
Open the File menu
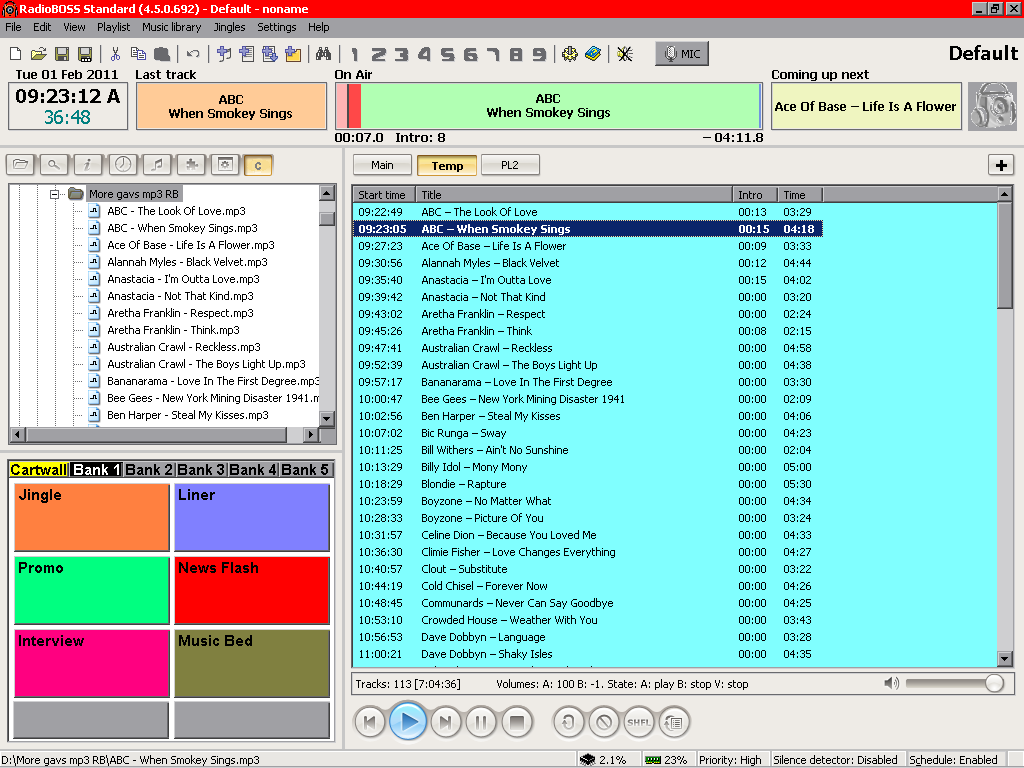pos(13,27)
